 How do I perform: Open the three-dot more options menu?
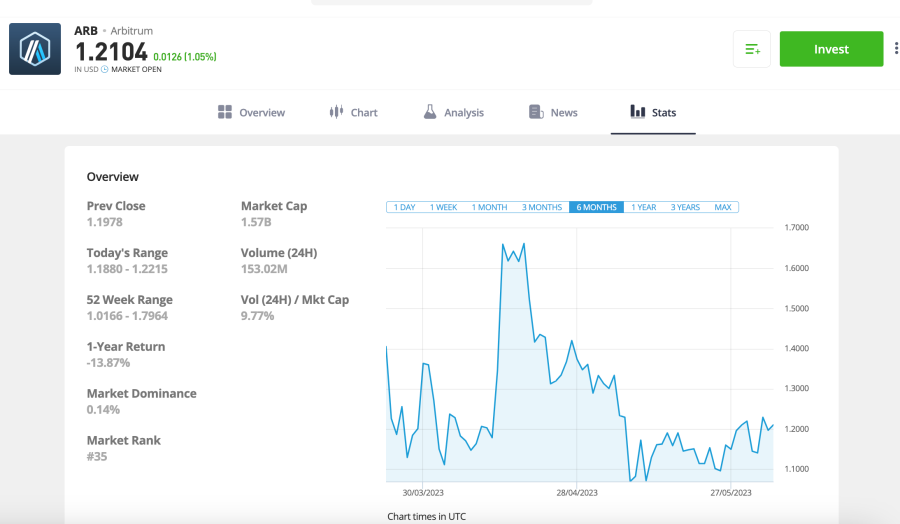pyautogui.click(x=896, y=49)
